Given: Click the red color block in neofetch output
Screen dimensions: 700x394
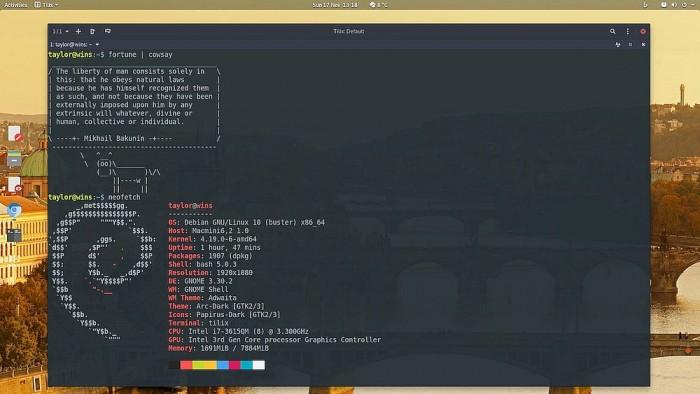Looking at the screenshot, I should pos(186,365).
